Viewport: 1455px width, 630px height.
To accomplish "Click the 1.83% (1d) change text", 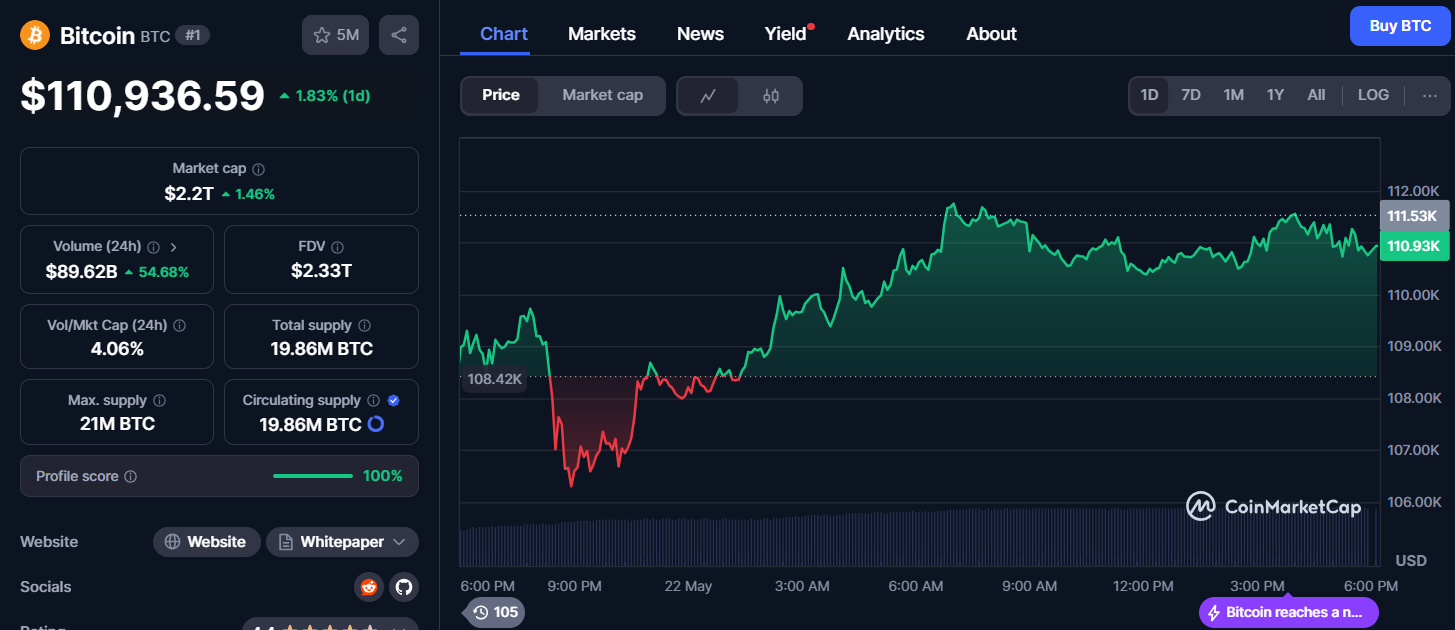I will [333, 96].
